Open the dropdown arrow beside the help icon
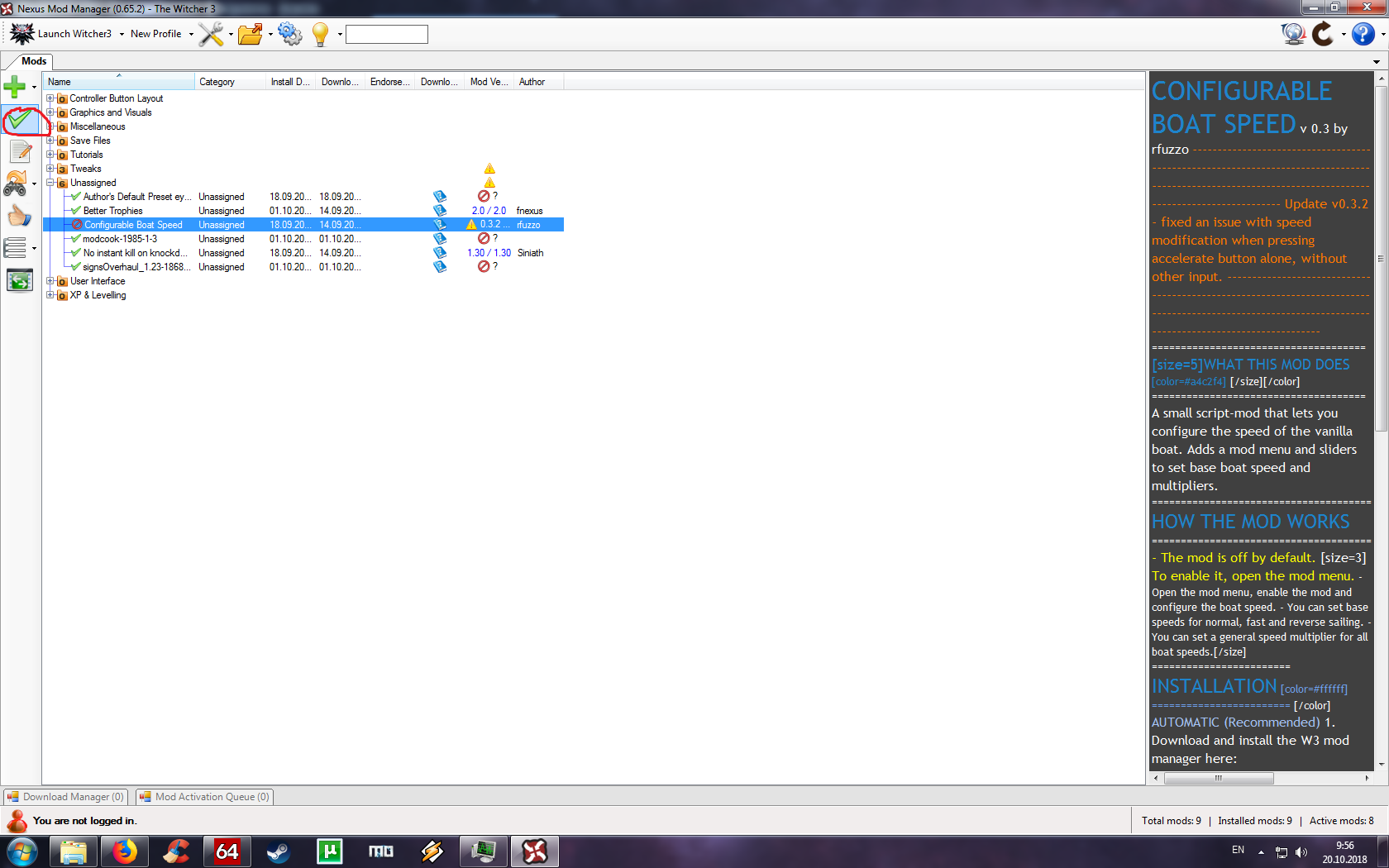This screenshot has height=868, width=1389. pos(1382,35)
